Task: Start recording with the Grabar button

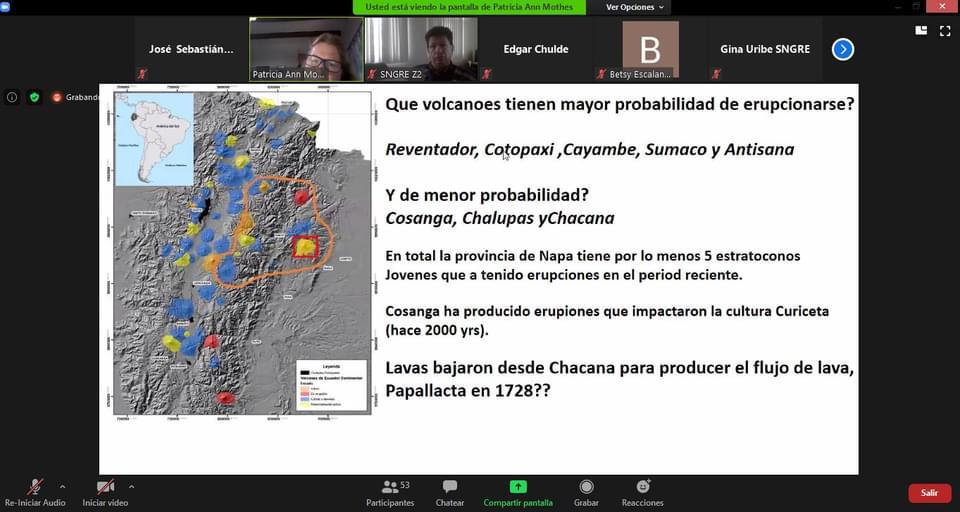Action: [x=586, y=494]
